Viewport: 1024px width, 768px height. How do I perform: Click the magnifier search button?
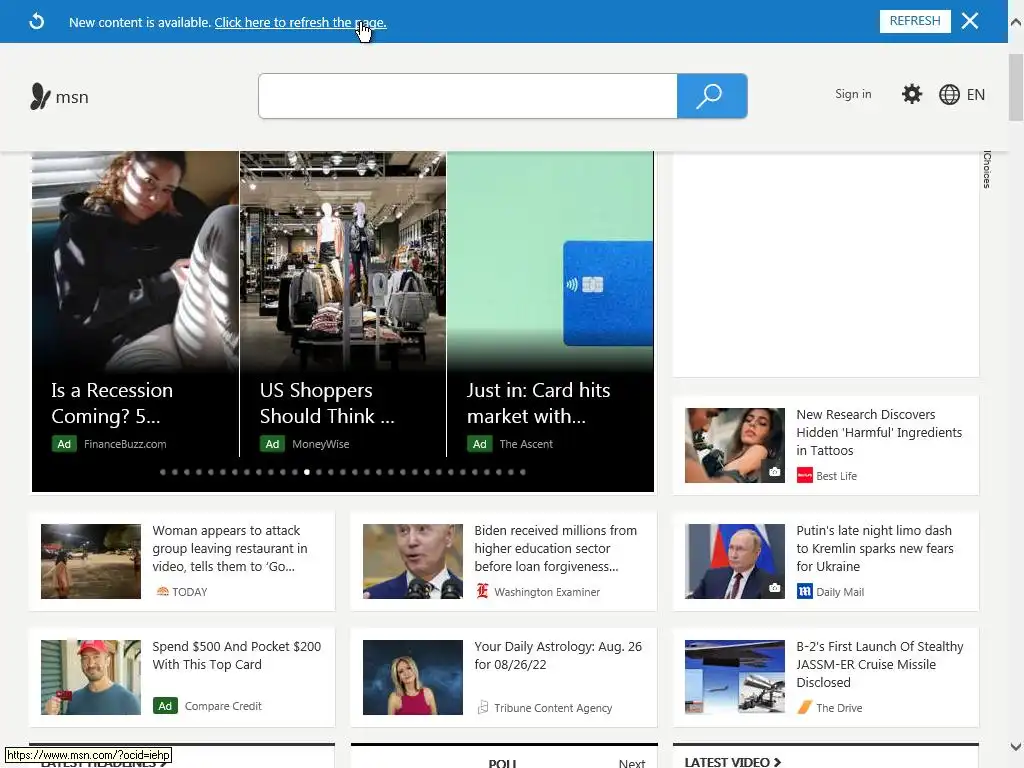point(712,96)
